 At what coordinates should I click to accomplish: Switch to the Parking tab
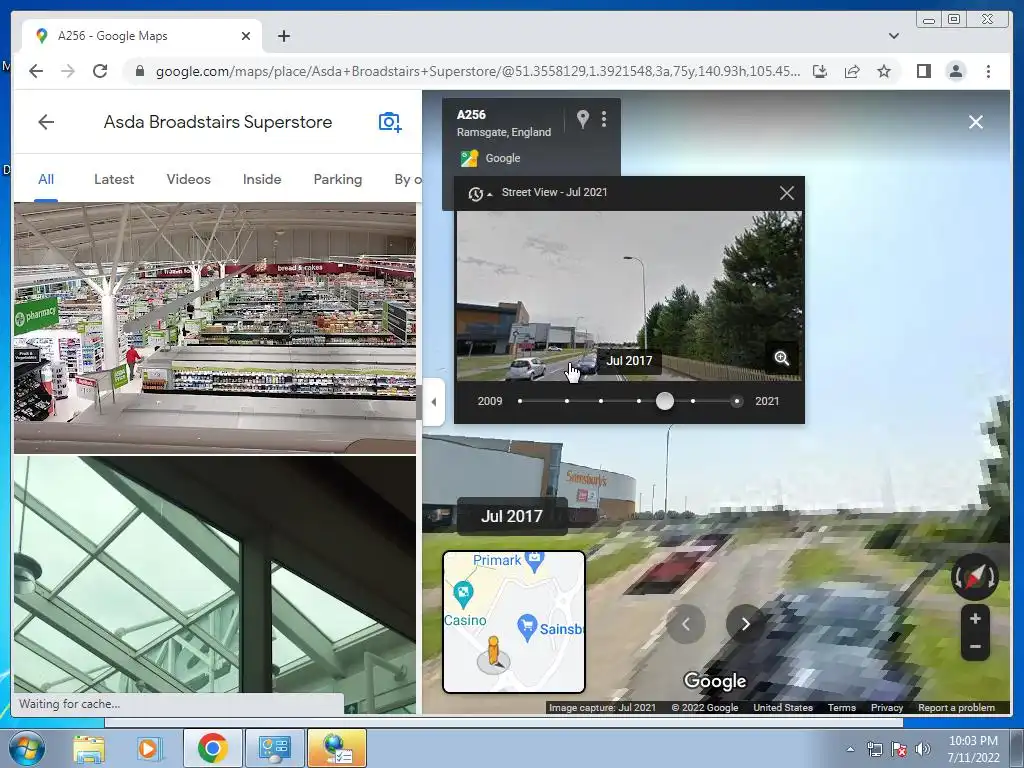coord(338,180)
